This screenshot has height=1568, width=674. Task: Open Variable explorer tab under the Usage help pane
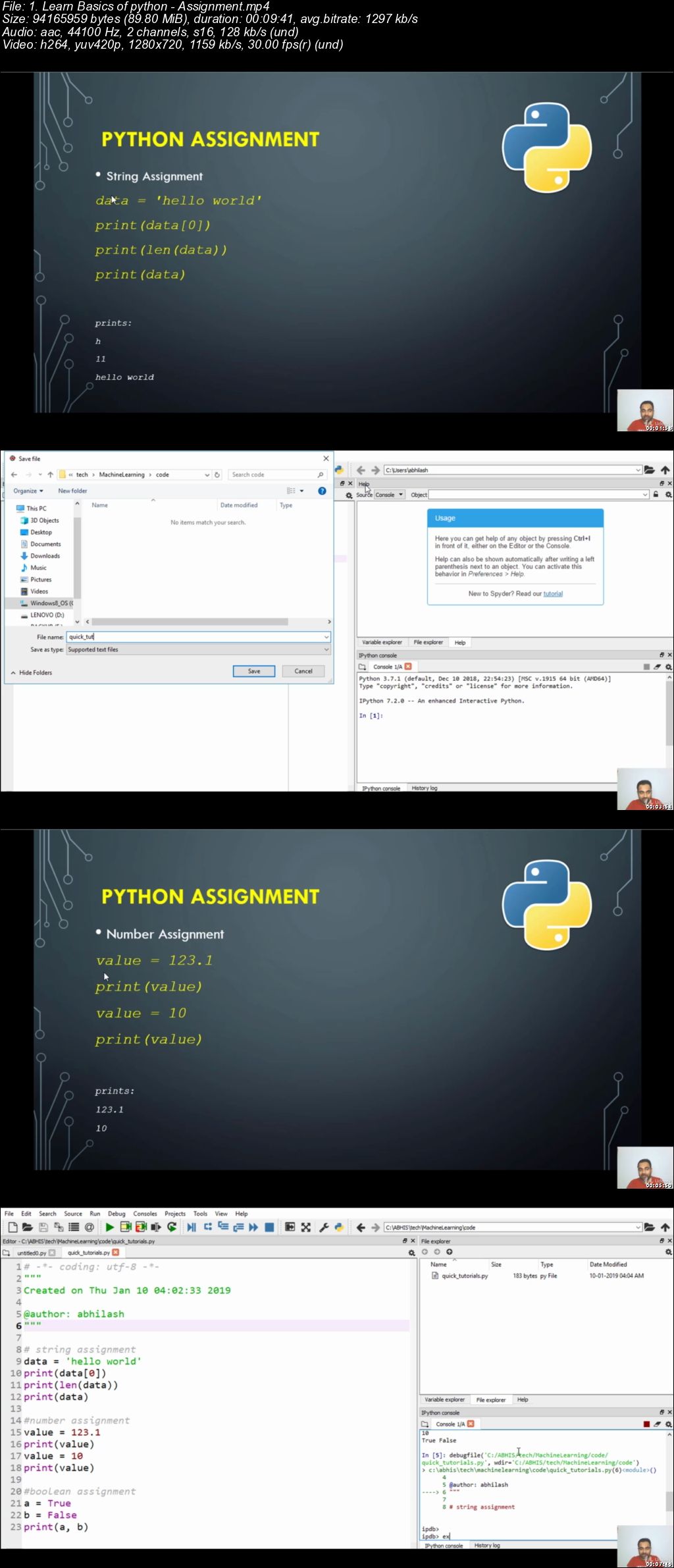(382, 642)
